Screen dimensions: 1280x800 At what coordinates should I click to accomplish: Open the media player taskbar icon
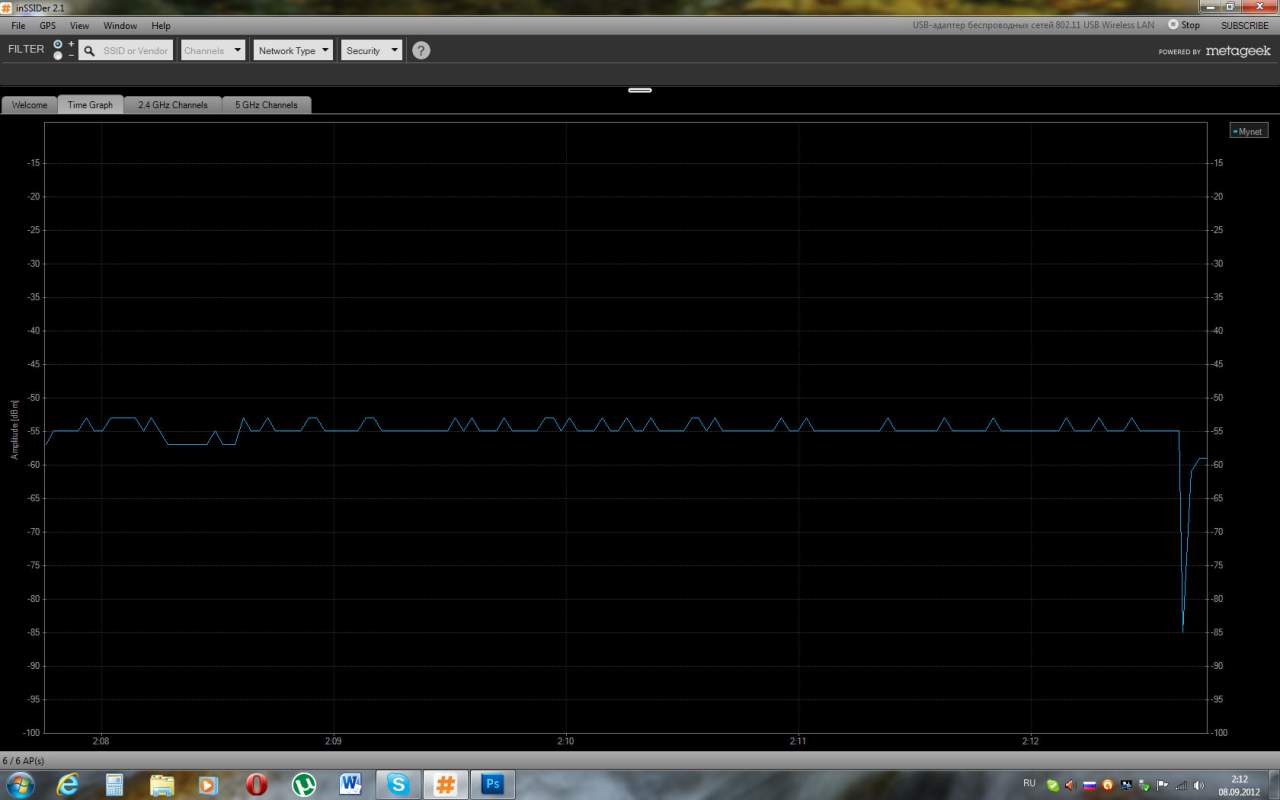pyautogui.click(x=208, y=784)
